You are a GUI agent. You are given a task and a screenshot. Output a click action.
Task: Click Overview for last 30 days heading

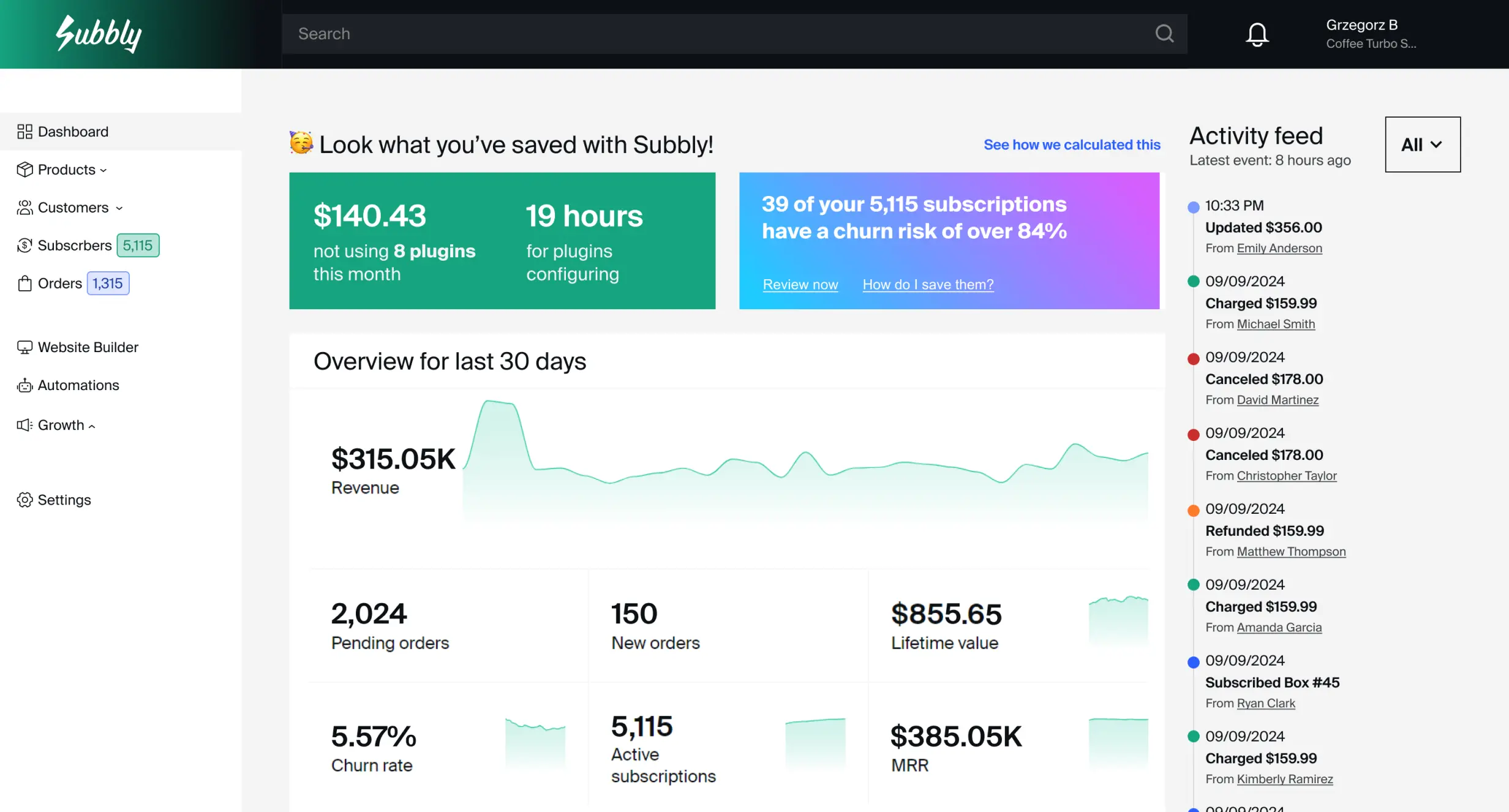[450, 361]
